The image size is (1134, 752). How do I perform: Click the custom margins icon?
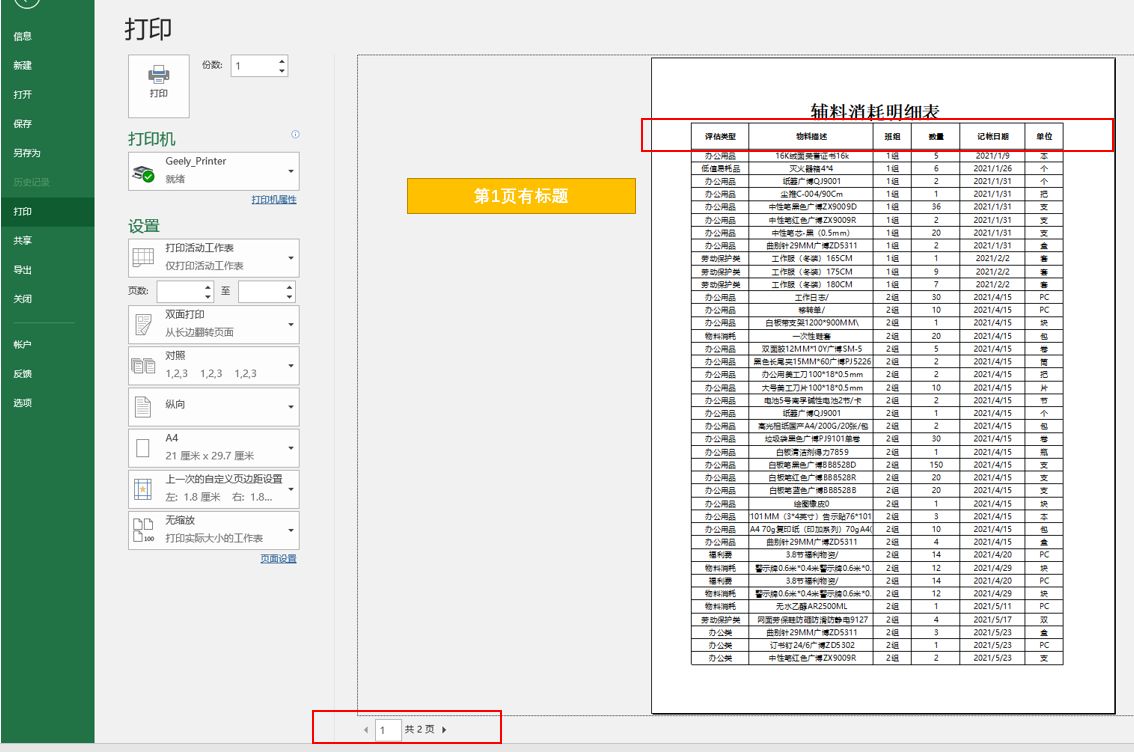pyautogui.click(x=143, y=490)
